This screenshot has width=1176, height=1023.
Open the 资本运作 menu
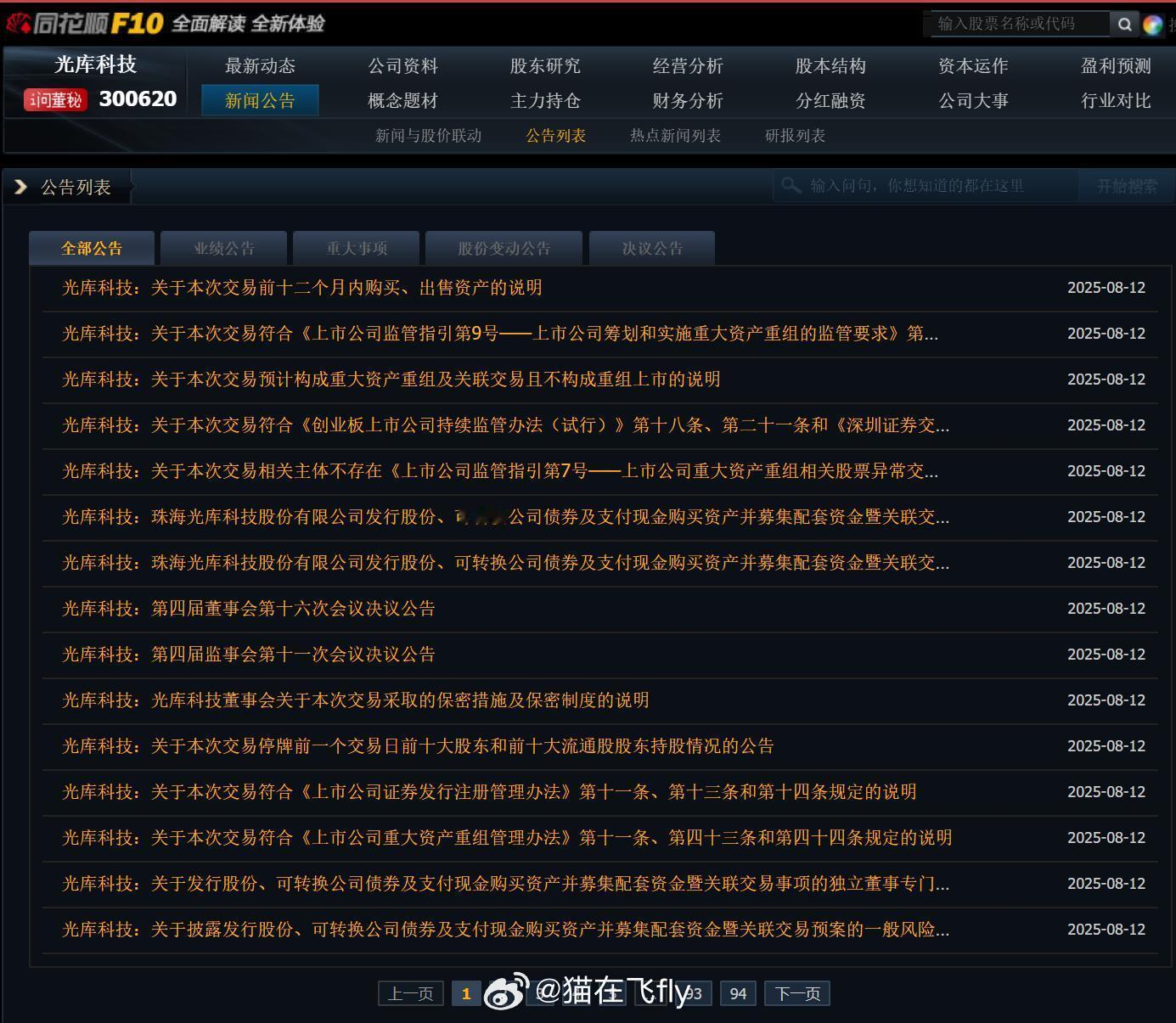tap(973, 65)
